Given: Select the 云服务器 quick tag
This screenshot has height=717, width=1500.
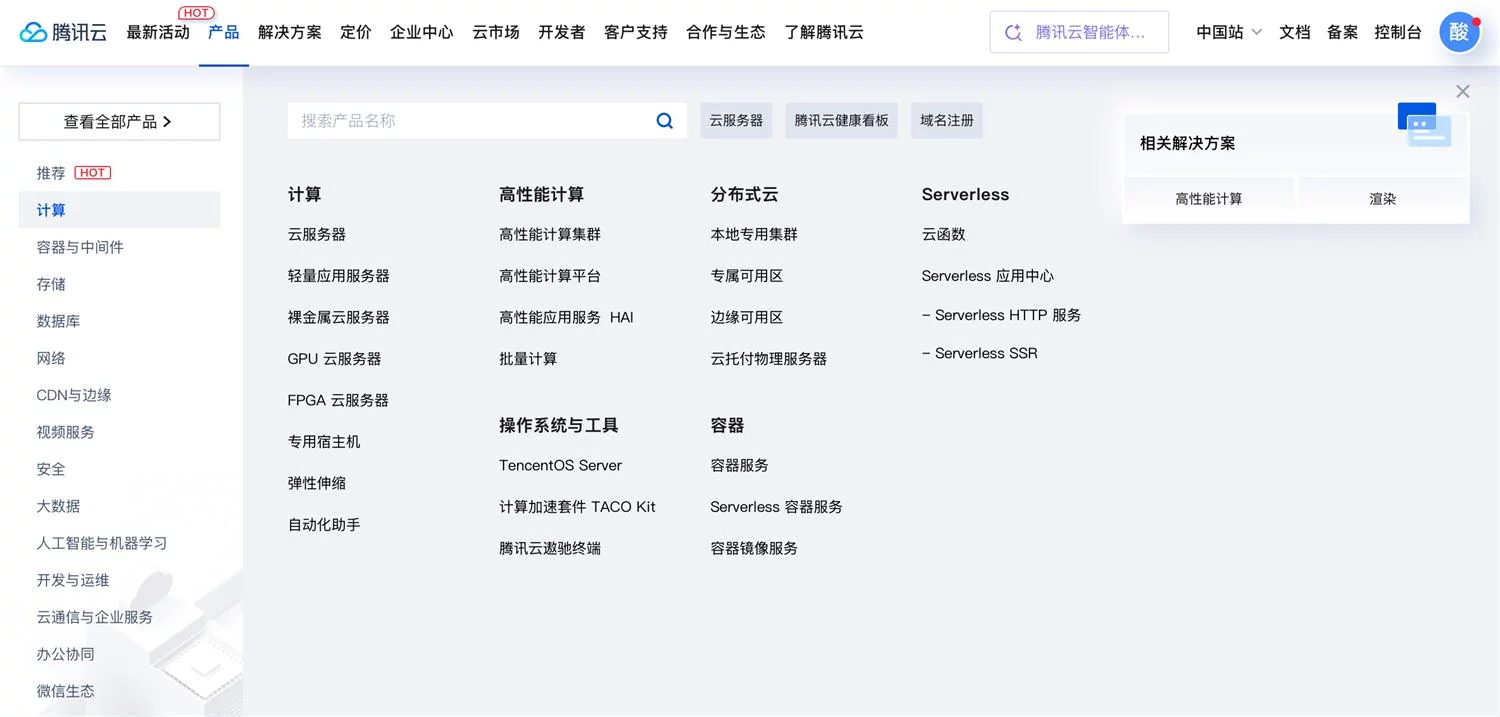Looking at the screenshot, I should 736,119.
